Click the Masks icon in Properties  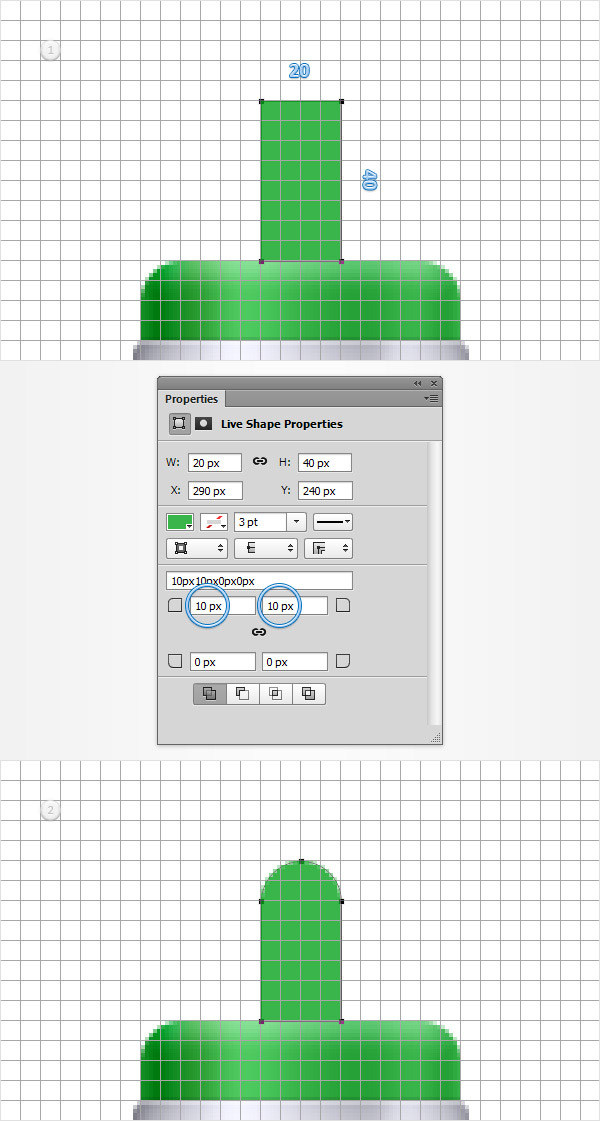(x=203, y=423)
